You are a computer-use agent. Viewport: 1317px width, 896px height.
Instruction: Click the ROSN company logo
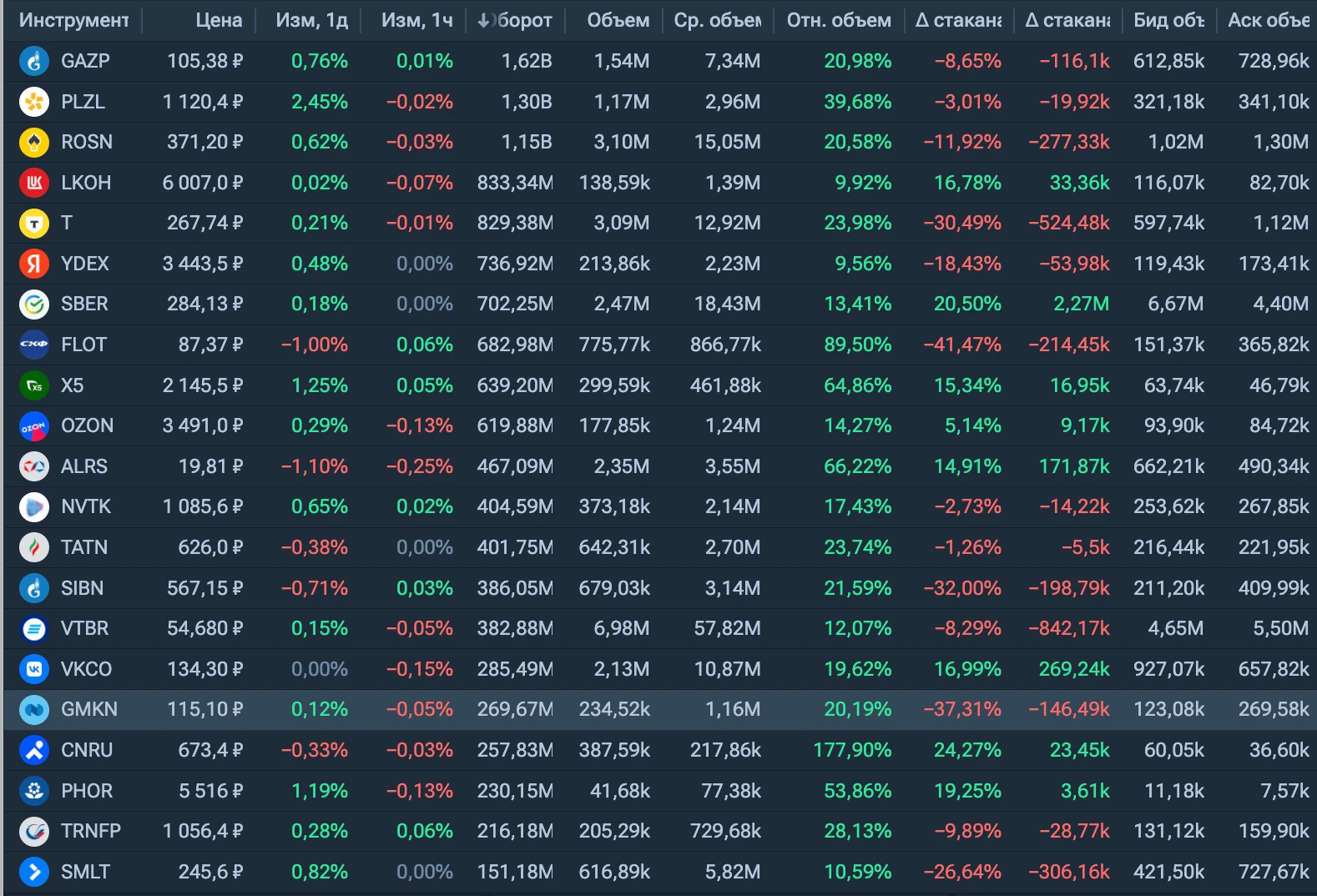pyautogui.click(x=34, y=142)
